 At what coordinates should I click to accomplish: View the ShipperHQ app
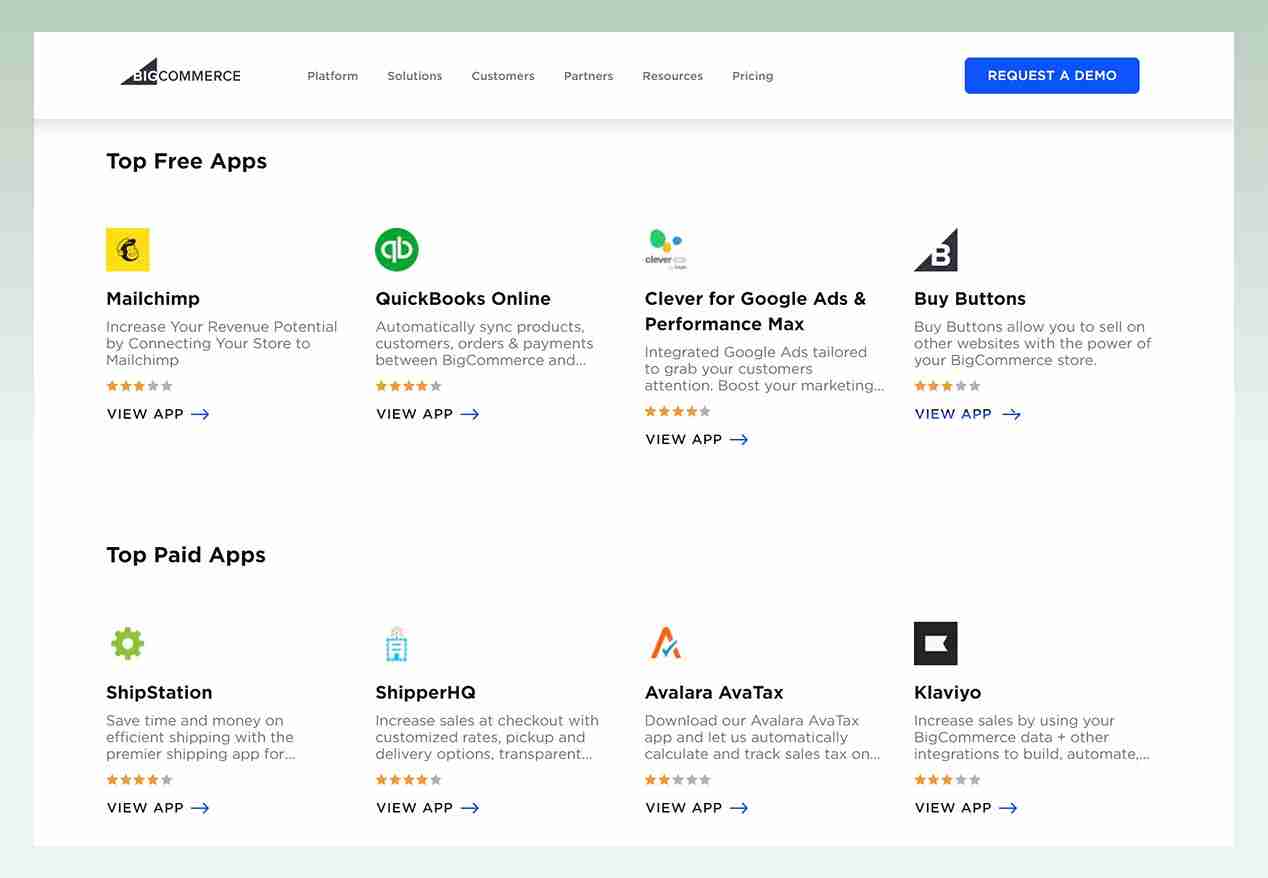tap(428, 808)
